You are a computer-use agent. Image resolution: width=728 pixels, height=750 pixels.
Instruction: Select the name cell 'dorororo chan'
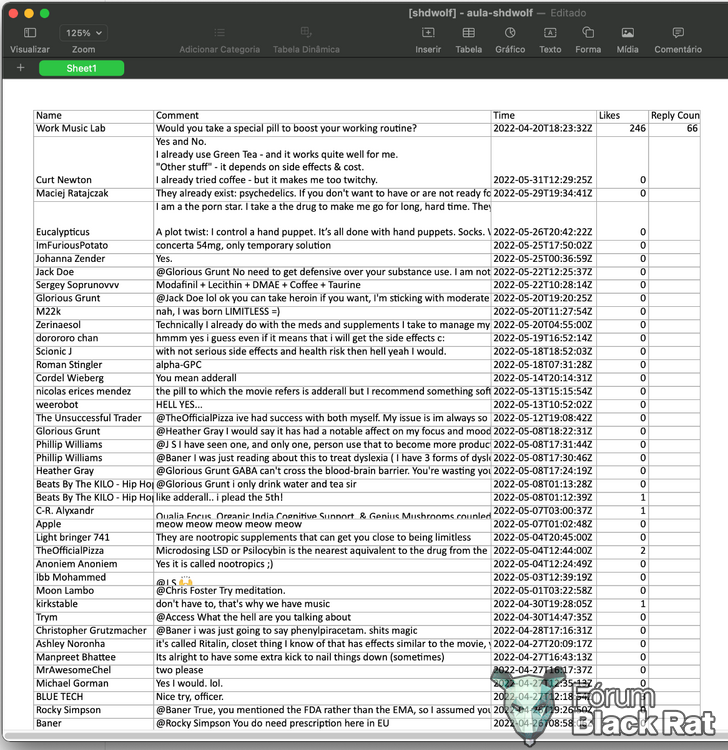click(93, 339)
